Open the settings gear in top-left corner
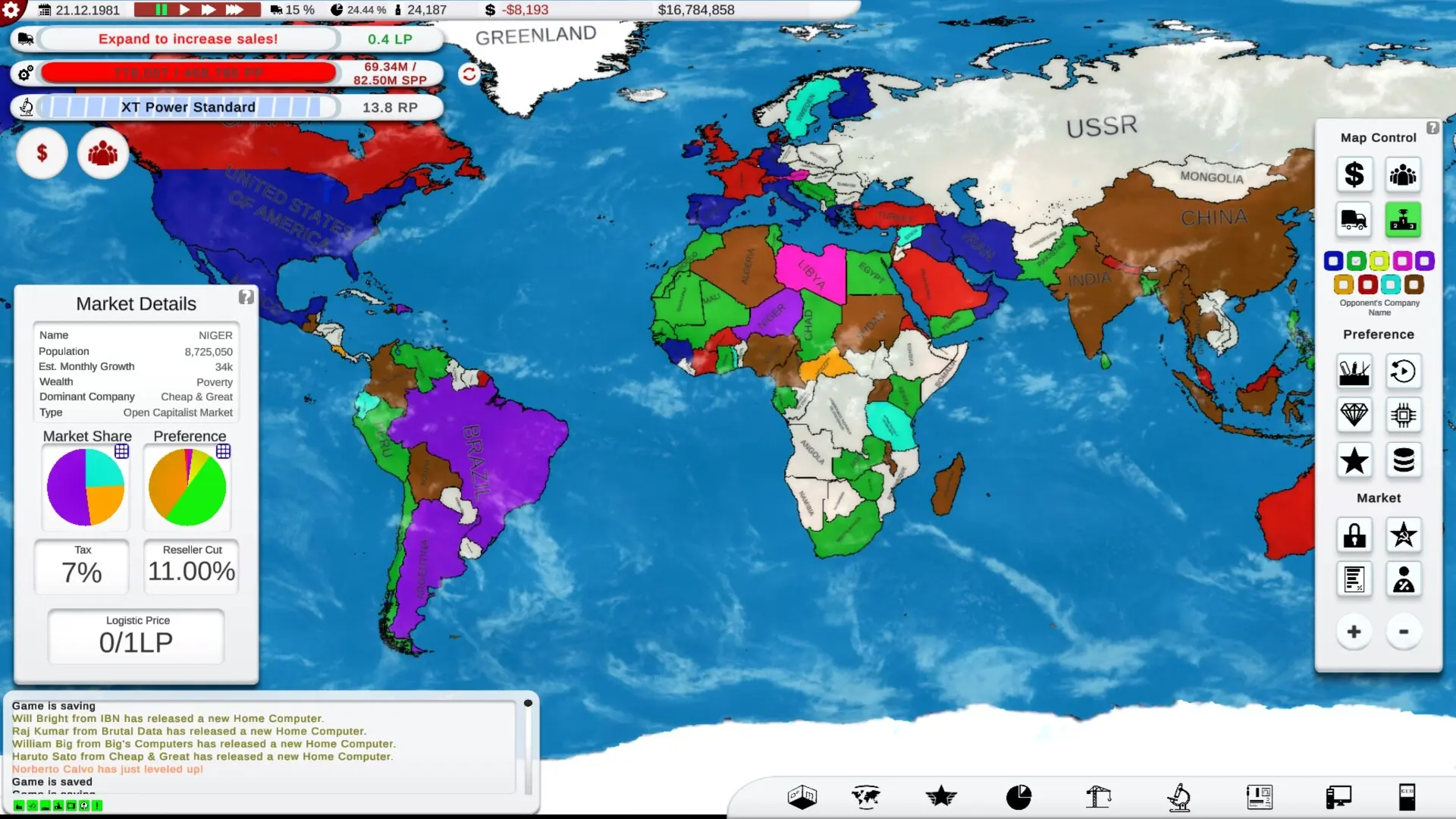This screenshot has height=819, width=1456. pos(11,10)
